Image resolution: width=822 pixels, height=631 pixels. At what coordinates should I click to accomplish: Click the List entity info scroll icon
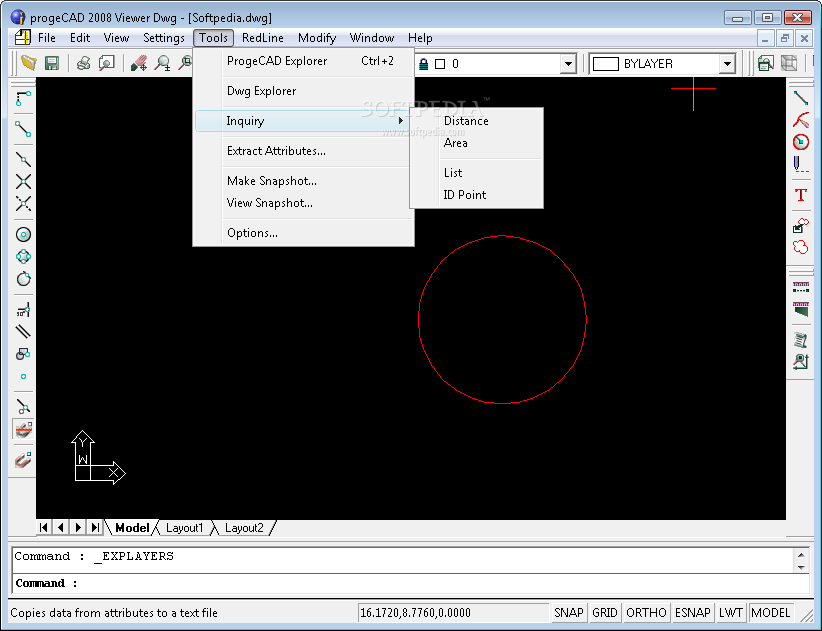coord(801,340)
